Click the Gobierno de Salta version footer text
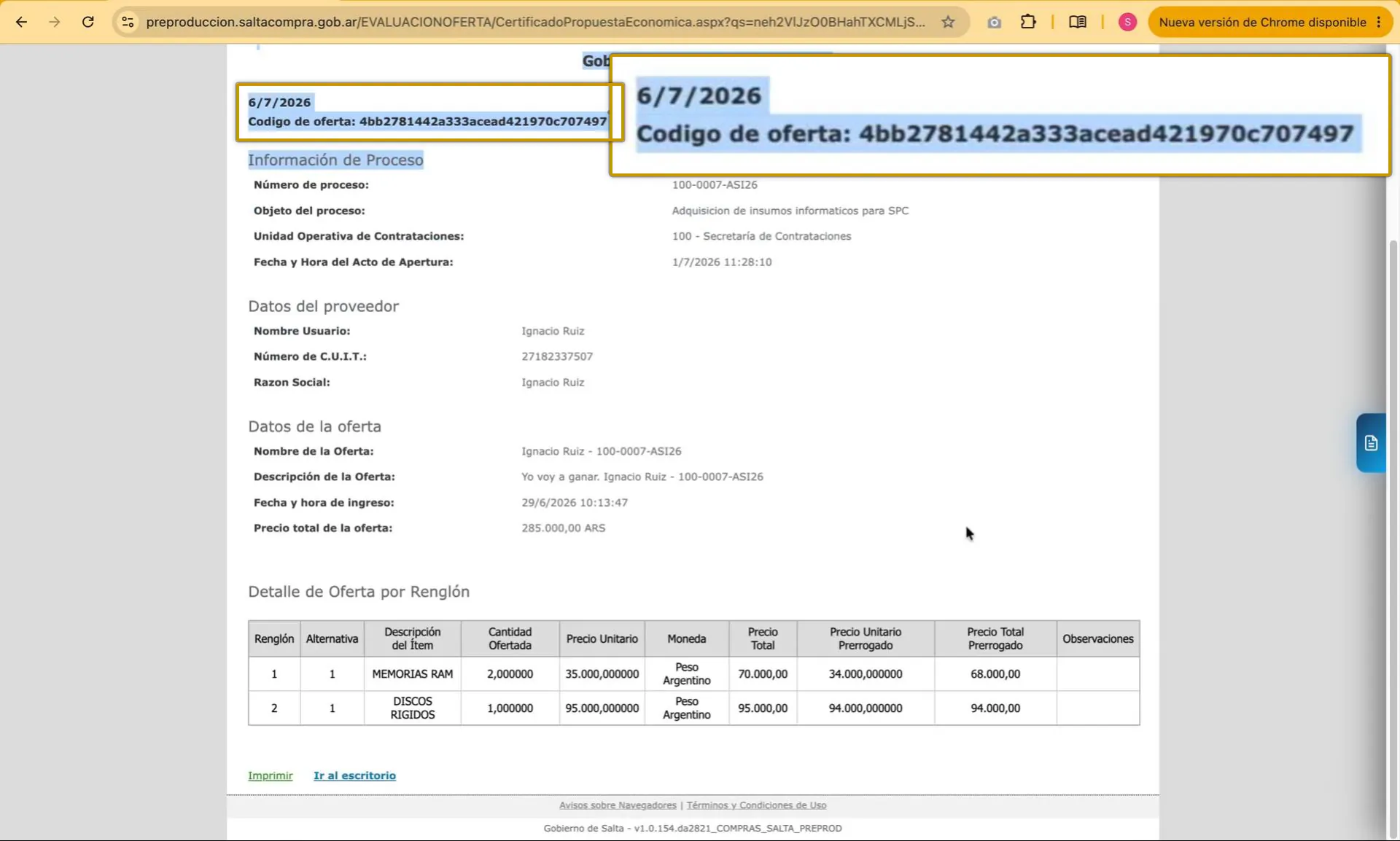 pyautogui.click(x=693, y=829)
